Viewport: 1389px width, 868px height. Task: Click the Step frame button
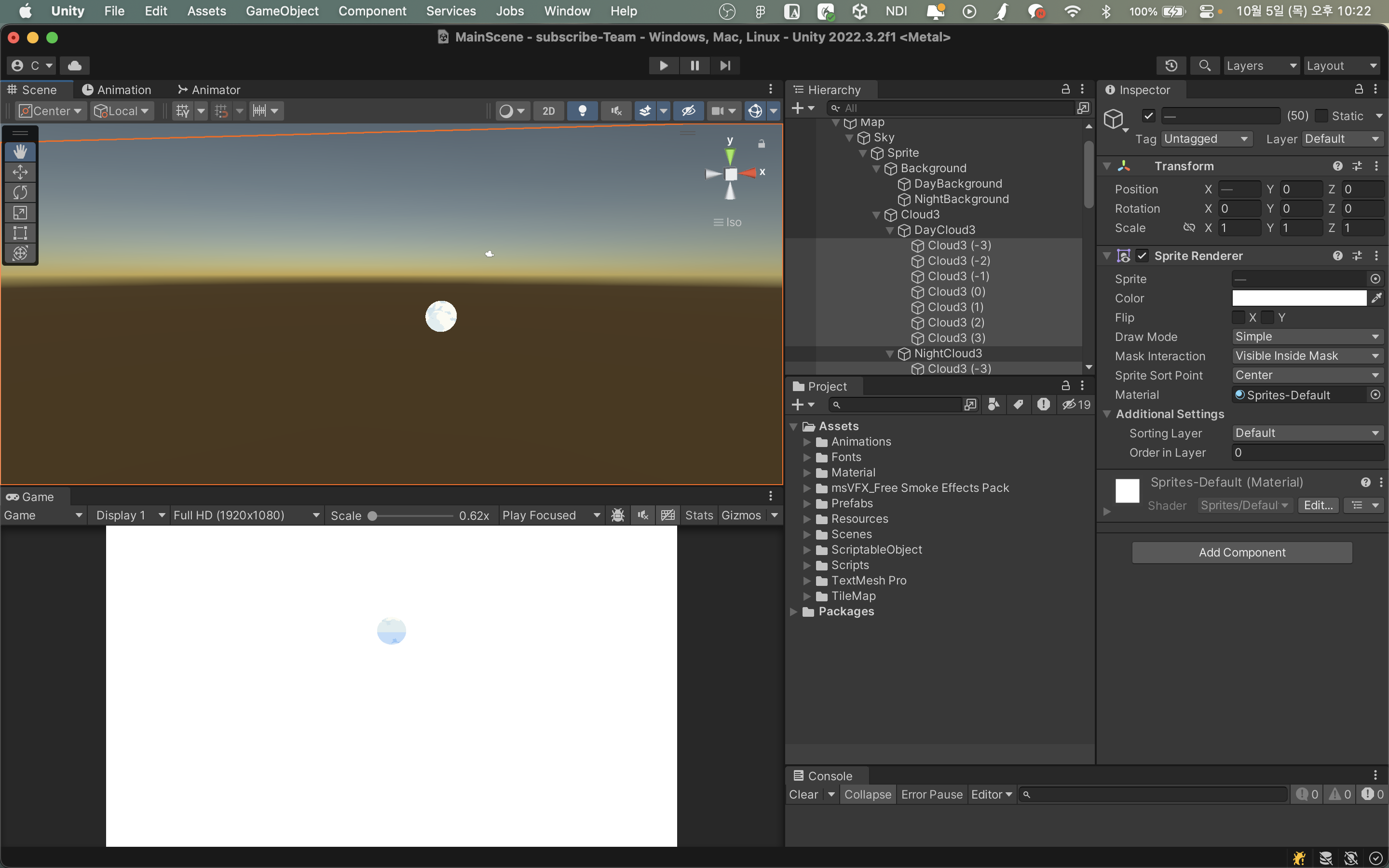click(725, 66)
